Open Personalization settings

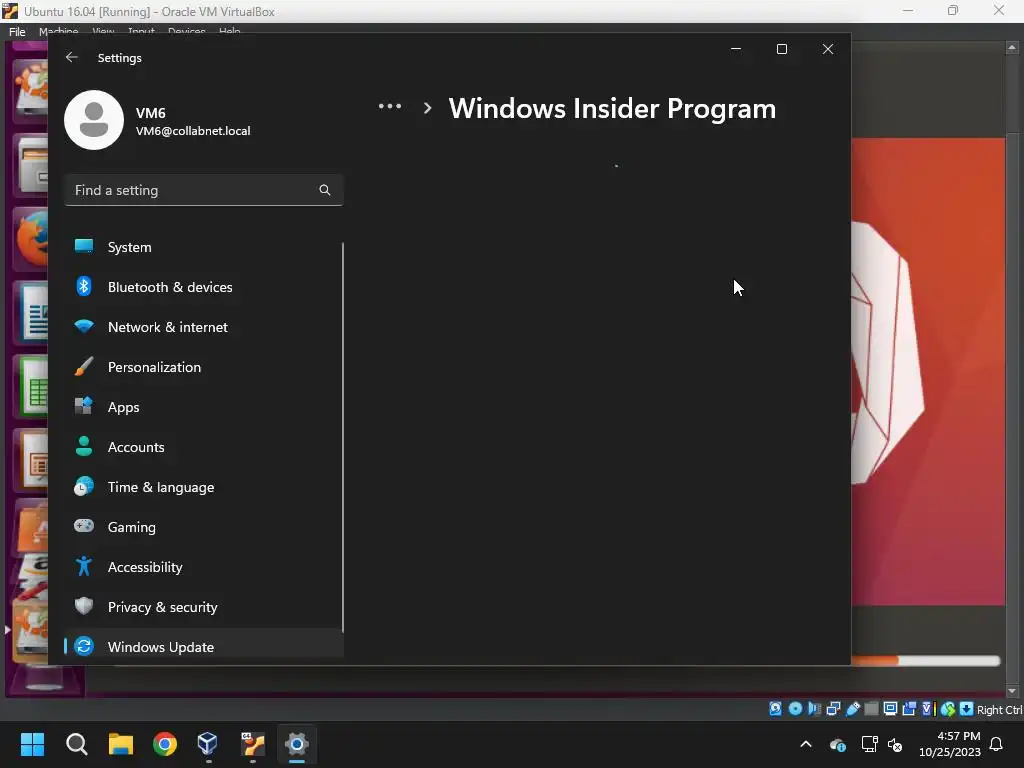click(204, 367)
